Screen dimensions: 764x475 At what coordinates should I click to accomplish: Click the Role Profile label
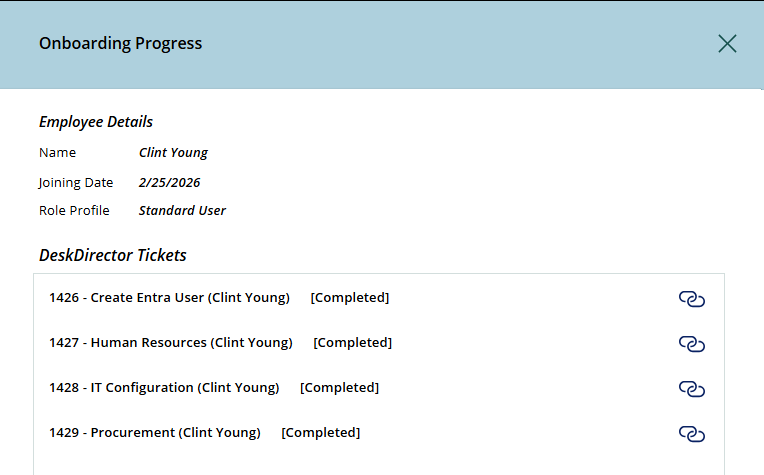74,211
